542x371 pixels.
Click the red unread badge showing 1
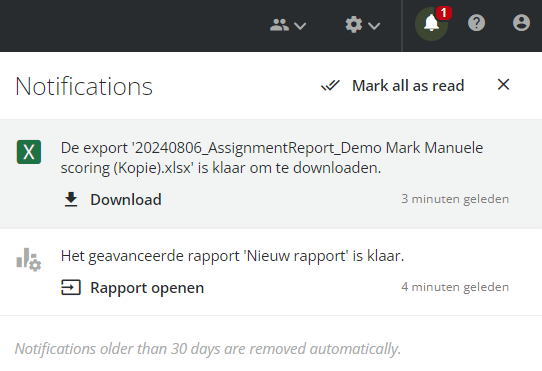(x=444, y=13)
